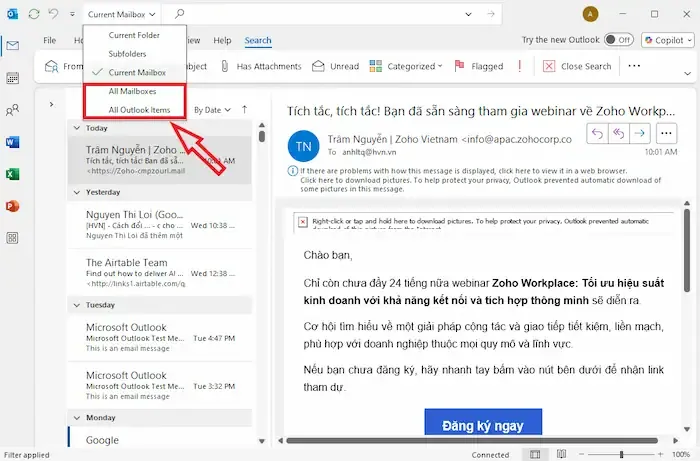The image size is (700, 461).
Task: Filter search by Flagged messages
Action: tap(479, 66)
